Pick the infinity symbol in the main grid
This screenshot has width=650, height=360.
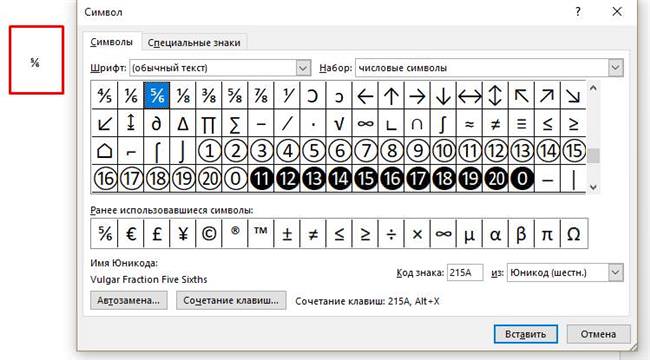(x=365, y=123)
